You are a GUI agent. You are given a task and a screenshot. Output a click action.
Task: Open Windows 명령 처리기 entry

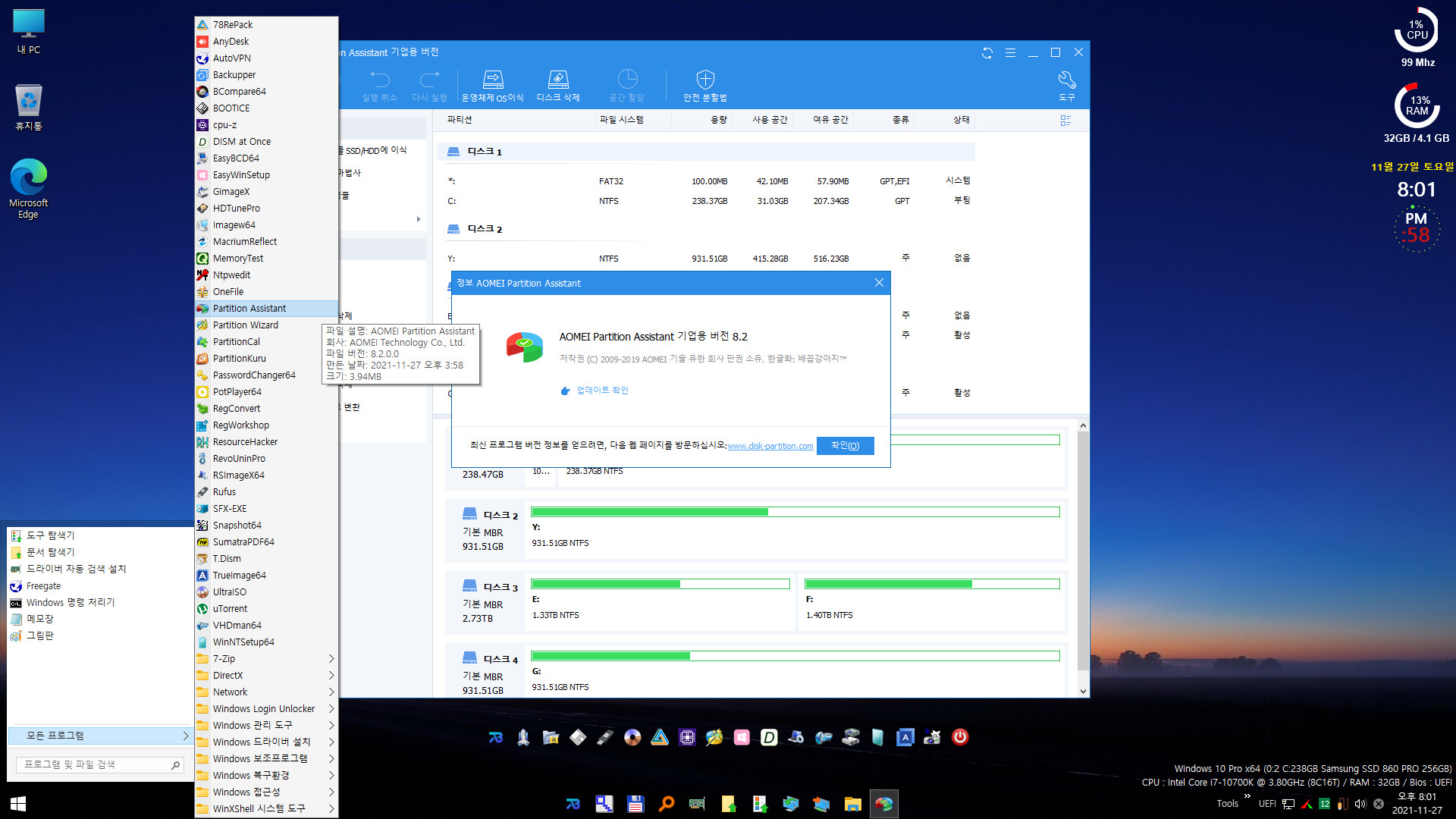(x=100, y=602)
